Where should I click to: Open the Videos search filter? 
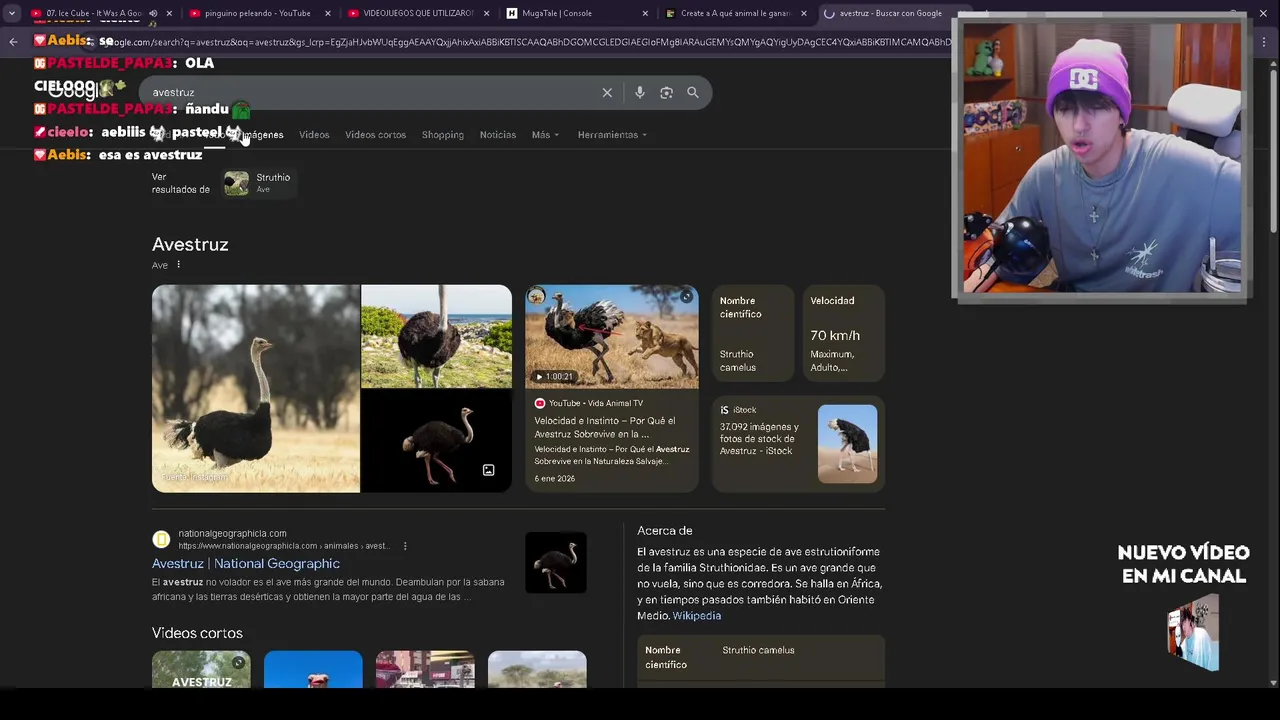pos(314,135)
